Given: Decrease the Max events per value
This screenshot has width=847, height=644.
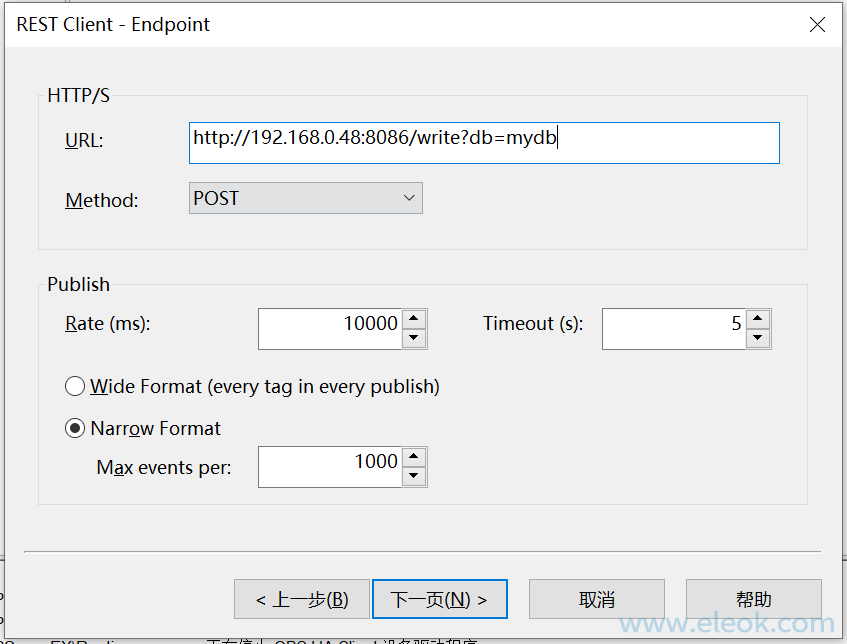Looking at the screenshot, I should tap(415, 477).
